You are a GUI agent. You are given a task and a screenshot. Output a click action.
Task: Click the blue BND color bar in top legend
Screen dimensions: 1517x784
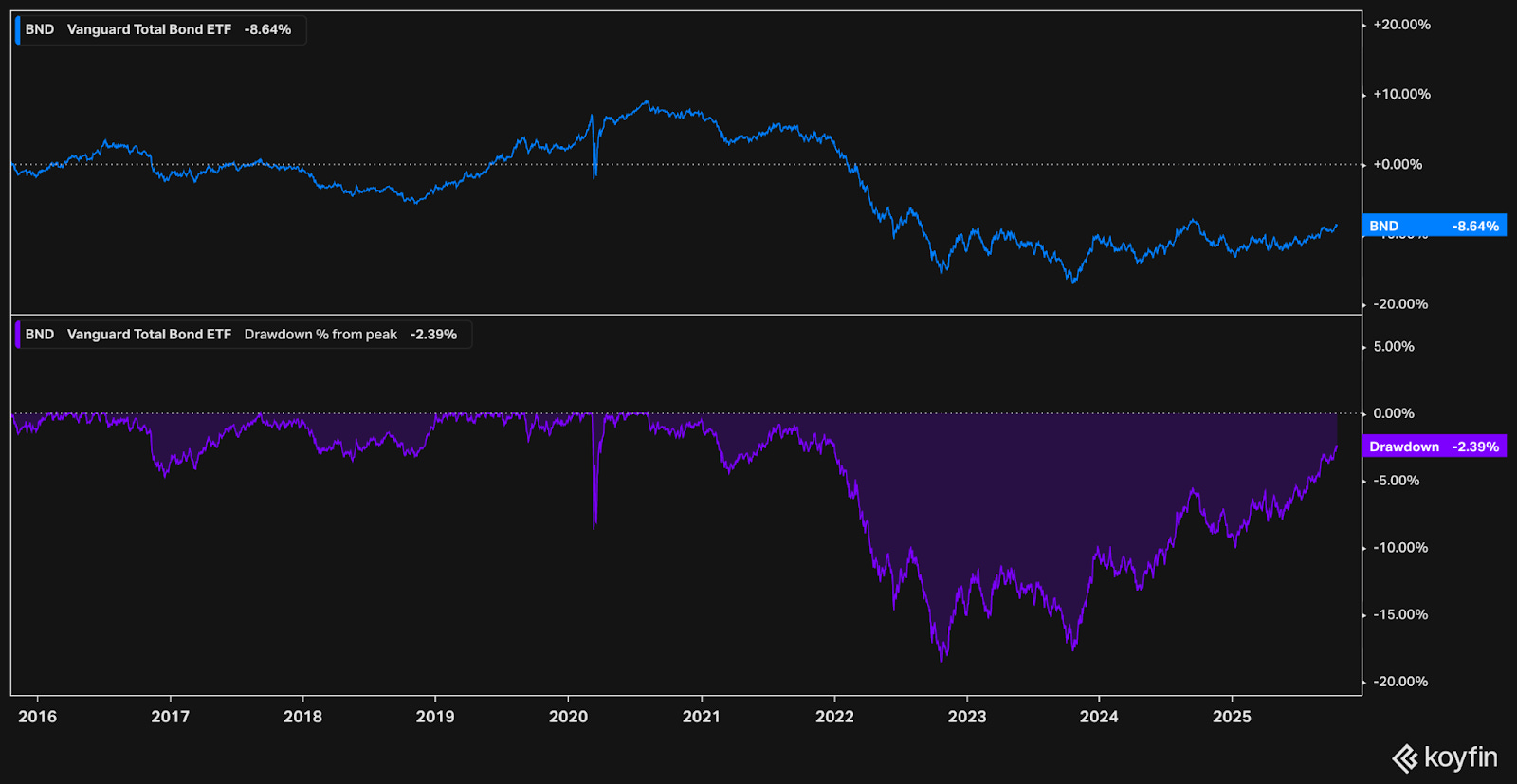(17, 29)
